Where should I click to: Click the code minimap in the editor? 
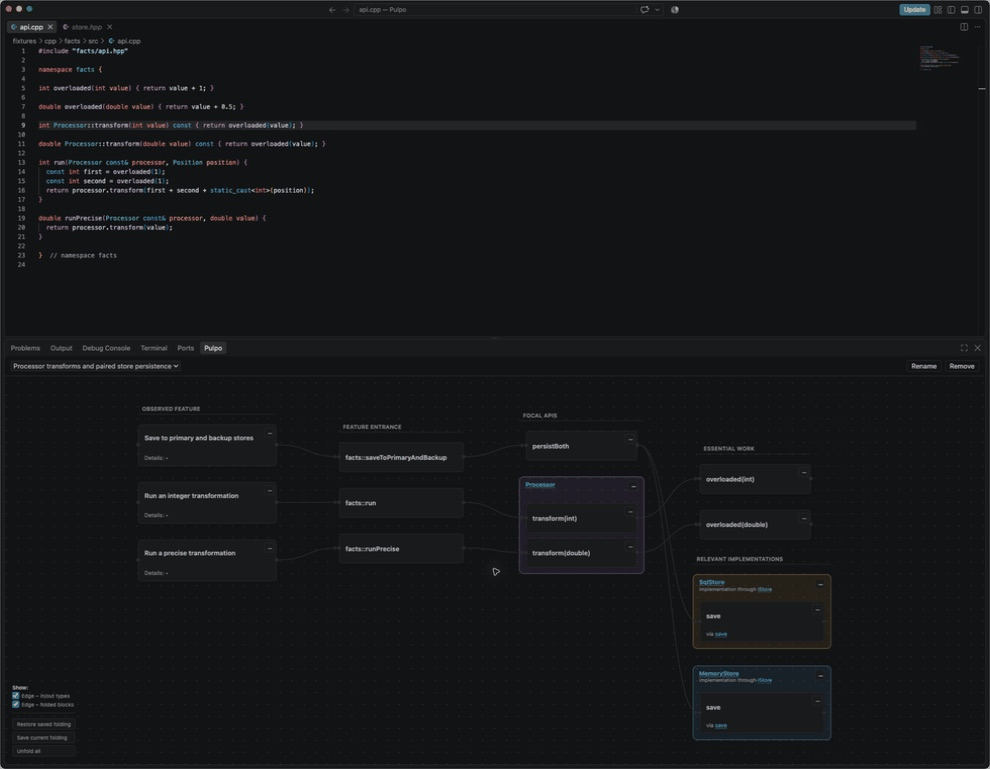click(939, 57)
